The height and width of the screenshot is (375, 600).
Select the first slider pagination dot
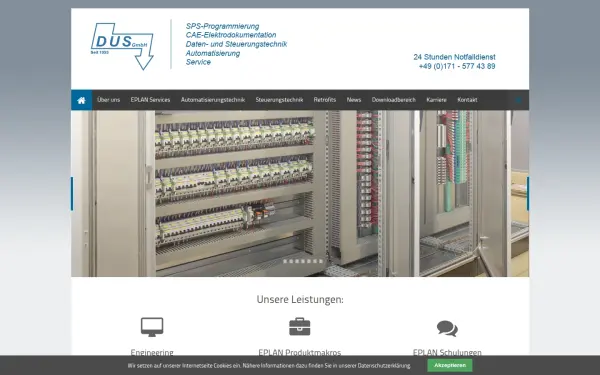(x=285, y=261)
